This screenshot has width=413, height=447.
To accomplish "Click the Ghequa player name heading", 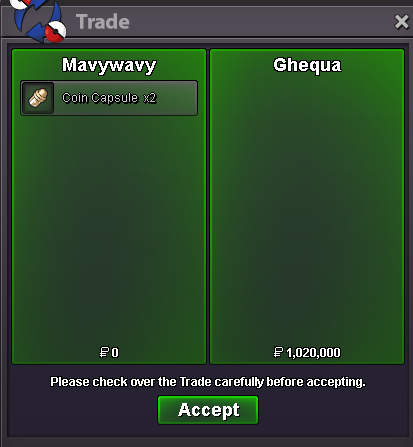I will (x=307, y=65).
